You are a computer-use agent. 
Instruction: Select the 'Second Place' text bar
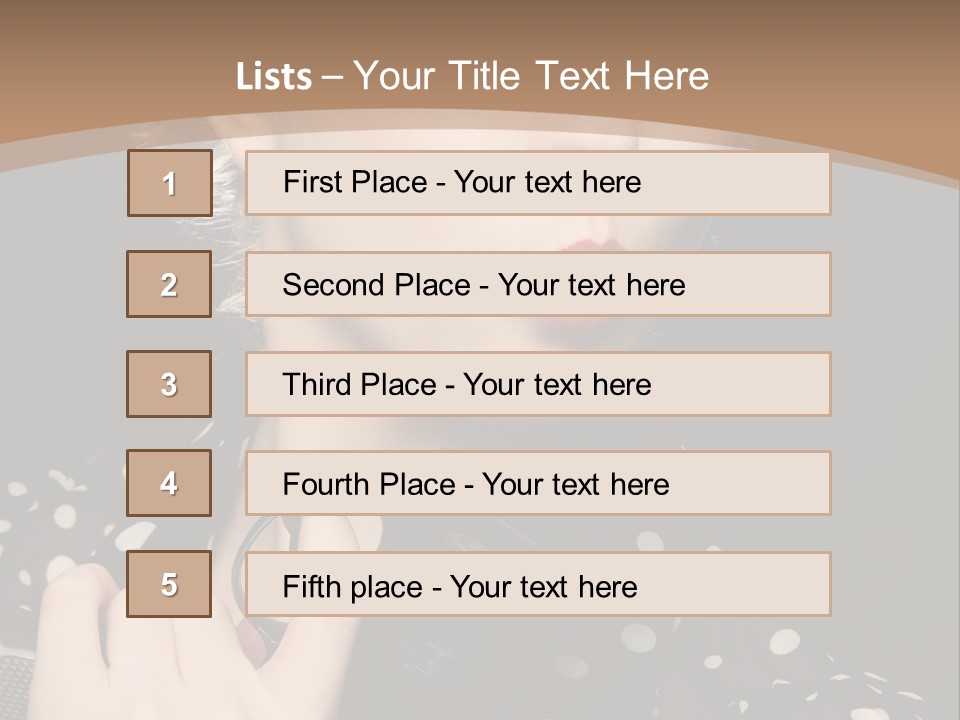click(x=538, y=284)
